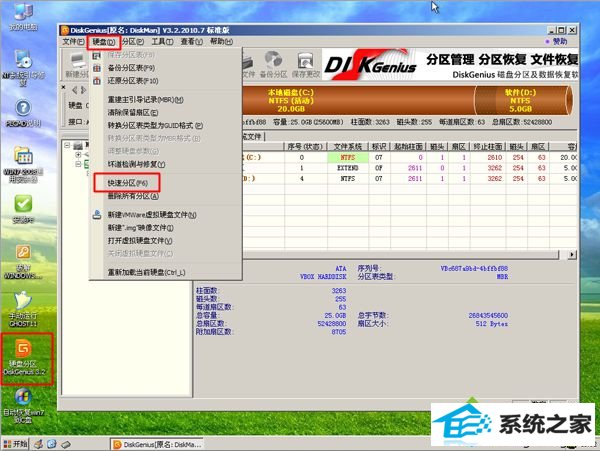The width and height of the screenshot is (600, 451).
Task: Click DiskGenius title bar app icon
Action: (65, 30)
